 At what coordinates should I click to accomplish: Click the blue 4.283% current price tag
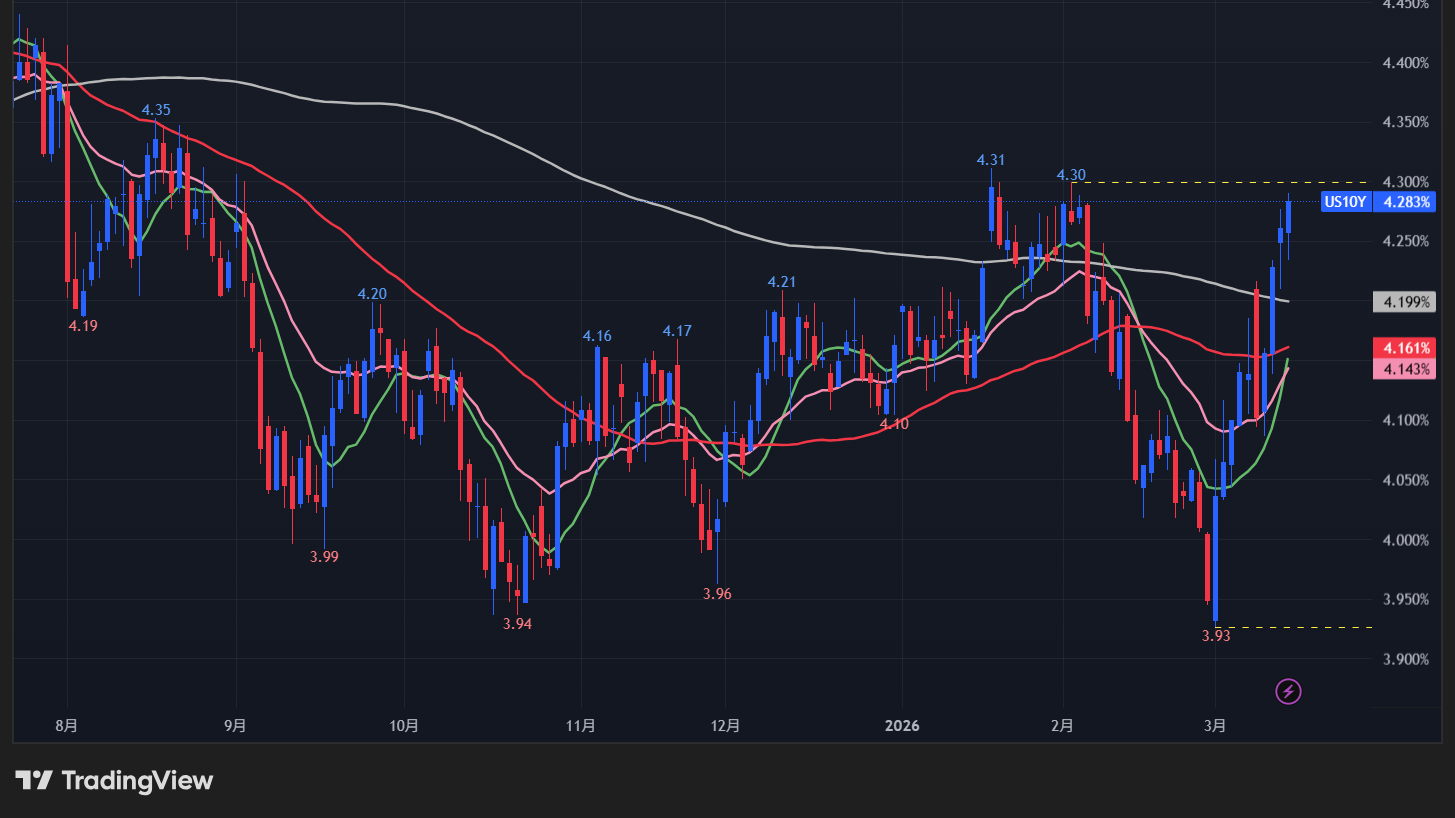click(1404, 203)
